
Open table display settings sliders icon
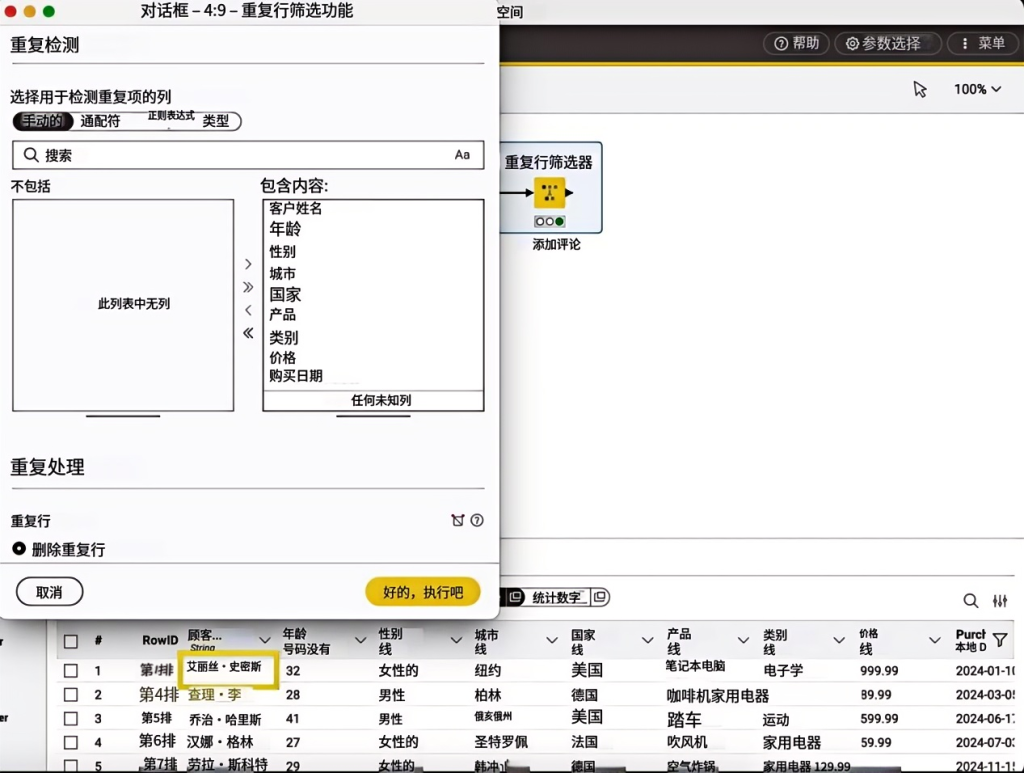pos(1000,601)
